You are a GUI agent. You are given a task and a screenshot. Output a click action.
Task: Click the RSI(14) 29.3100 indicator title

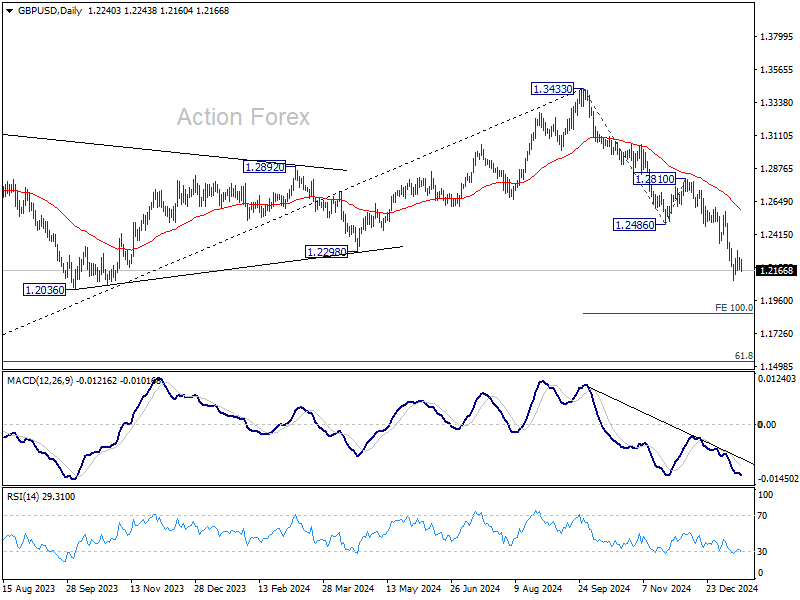(x=41, y=496)
